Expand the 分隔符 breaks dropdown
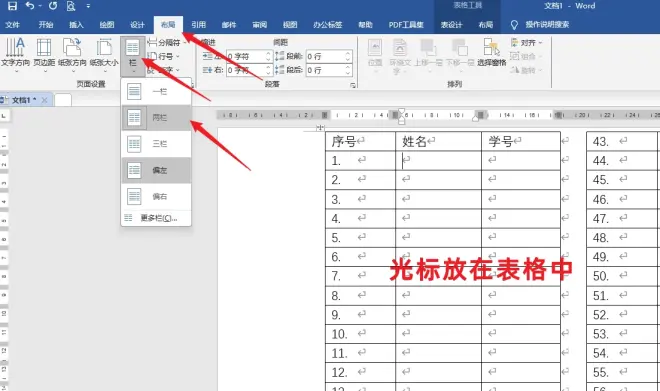 pyautogui.click(x=168, y=43)
